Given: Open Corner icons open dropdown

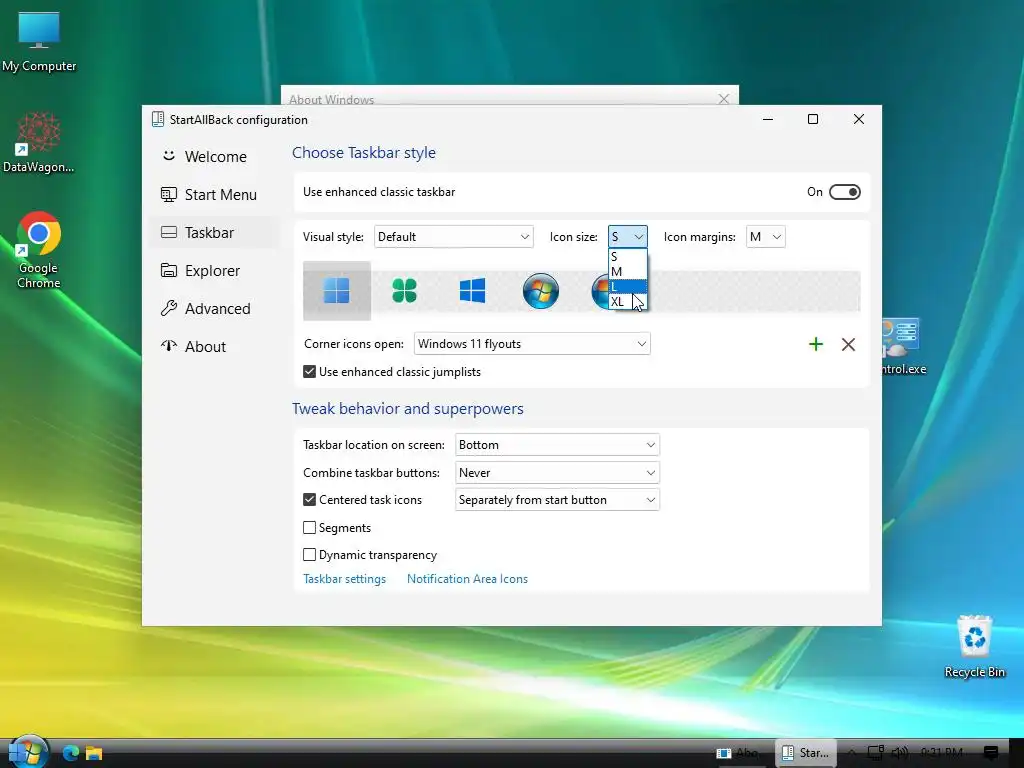Looking at the screenshot, I should click(532, 344).
